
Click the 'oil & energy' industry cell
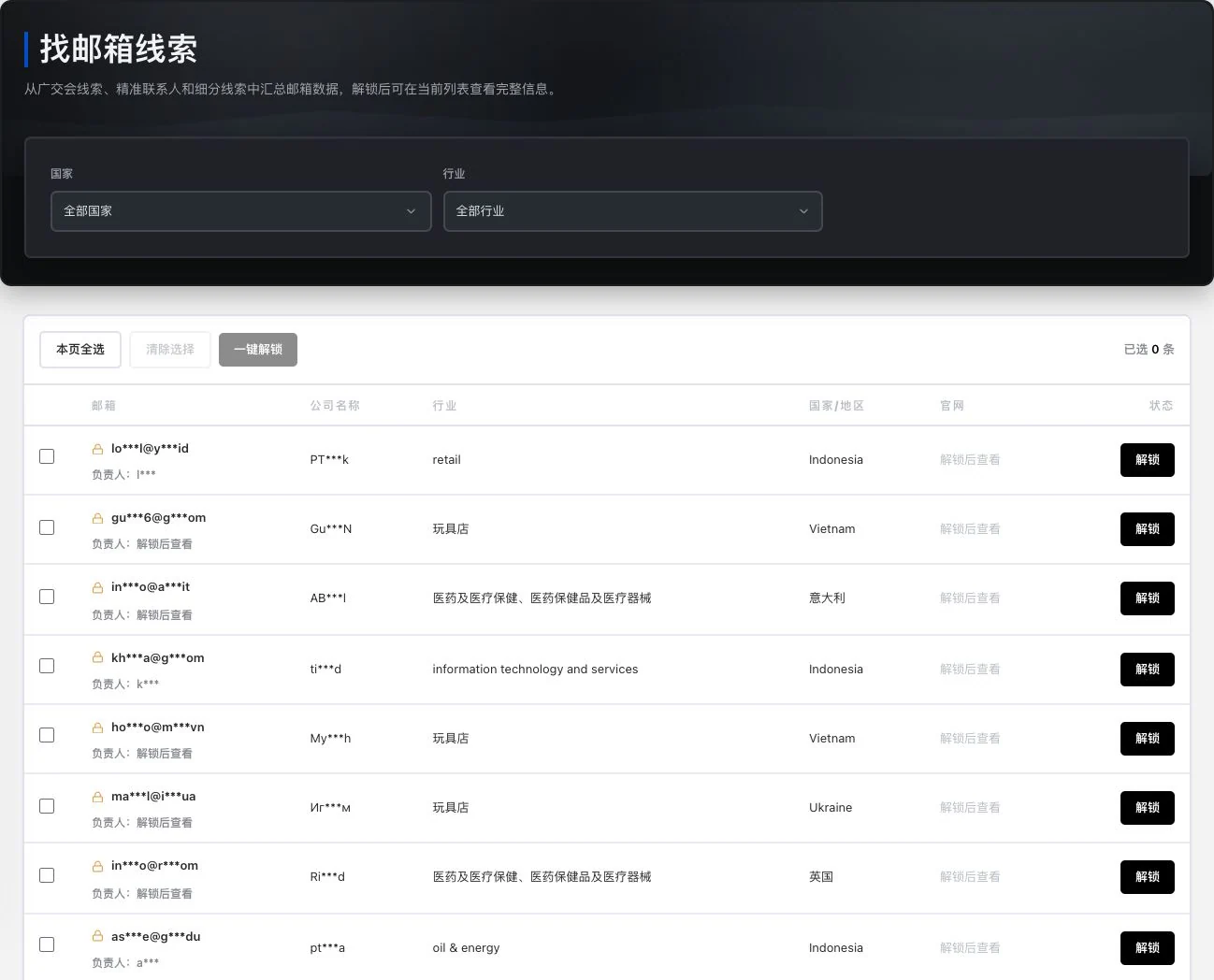tap(466, 948)
